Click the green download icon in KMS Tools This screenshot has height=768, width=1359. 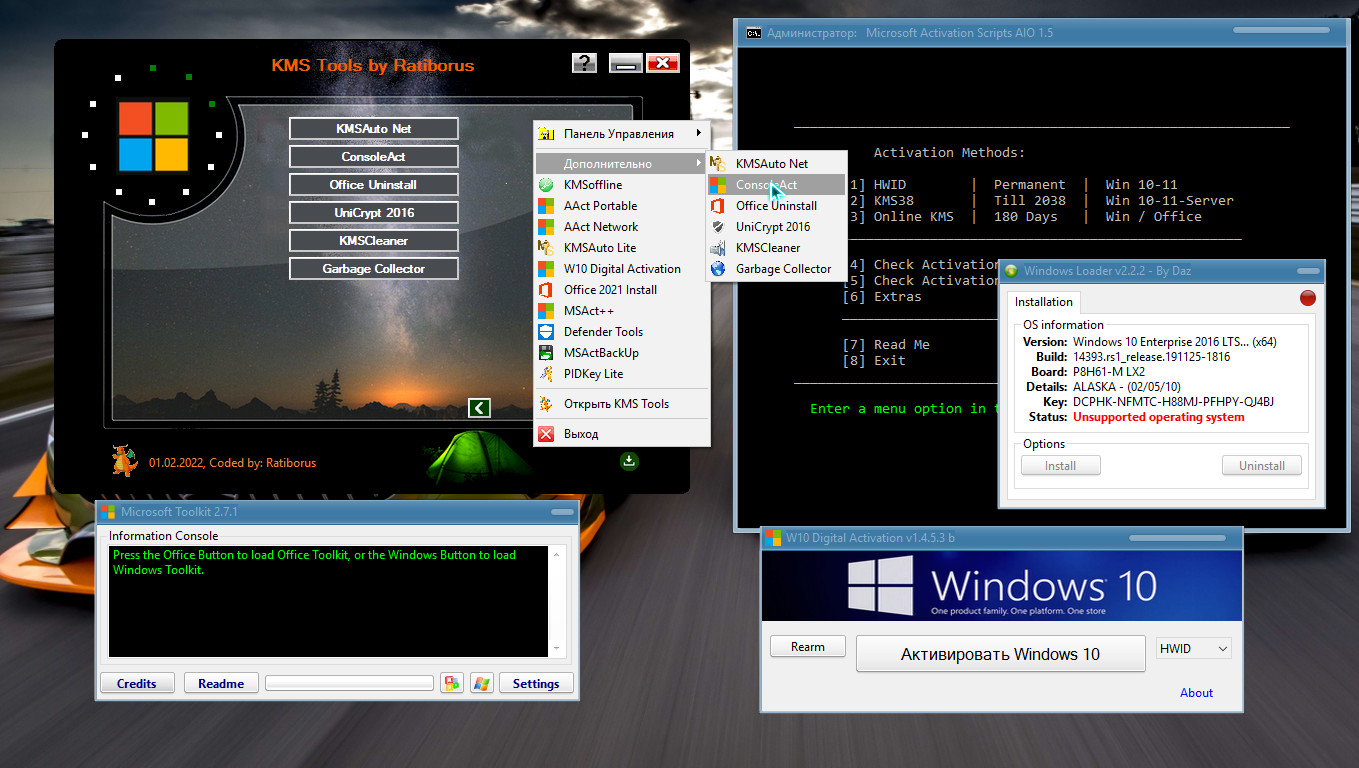pyautogui.click(x=629, y=461)
